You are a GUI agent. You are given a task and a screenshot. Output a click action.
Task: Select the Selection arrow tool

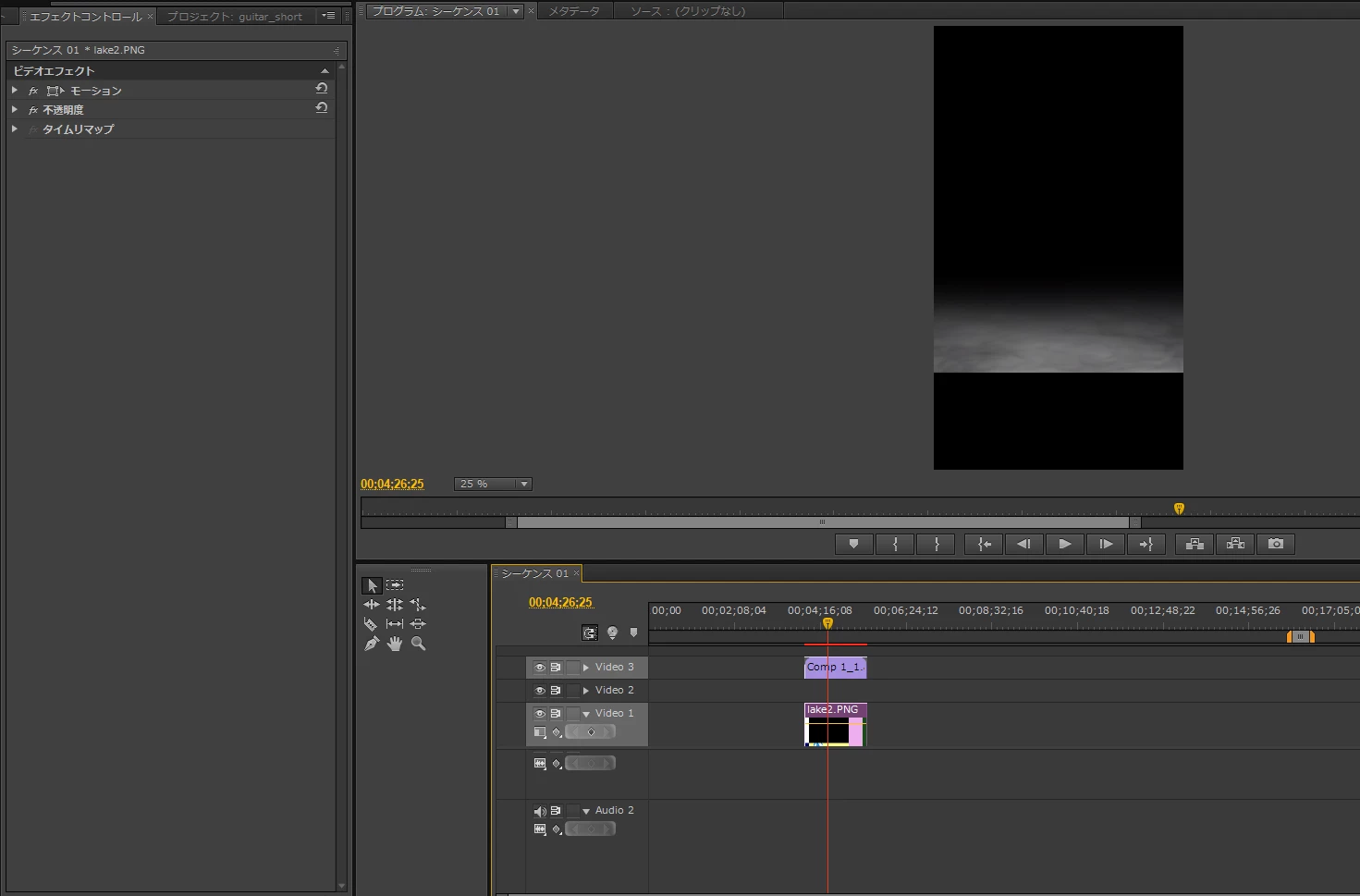(x=372, y=585)
